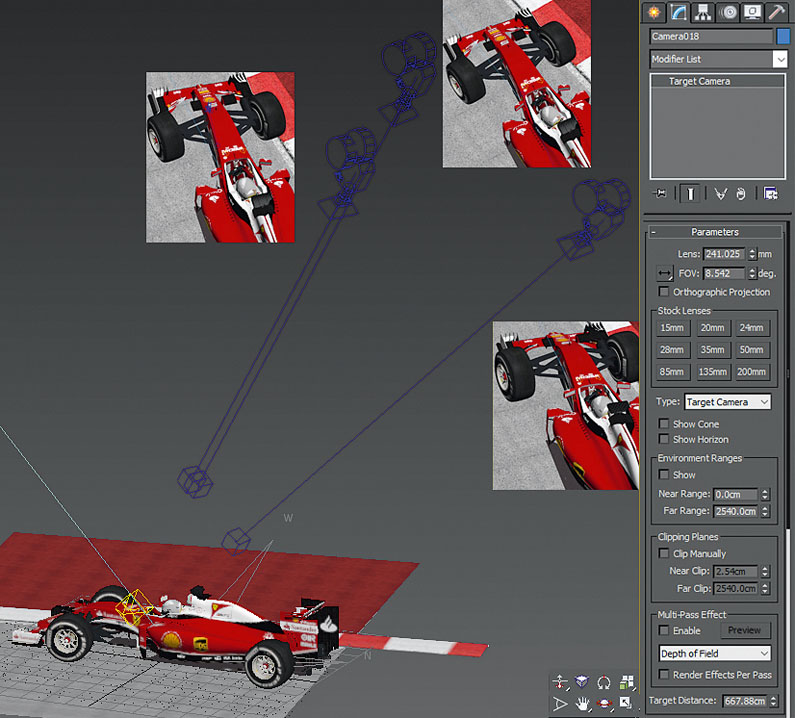Open the Motion panel wheel icon
The width and height of the screenshot is (795, 718).
tap(728, 12)
